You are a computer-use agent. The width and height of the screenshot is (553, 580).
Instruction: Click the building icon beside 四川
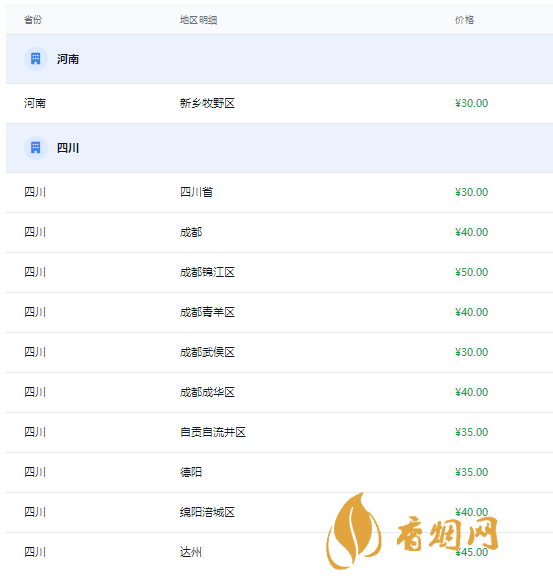click(36, 148)
